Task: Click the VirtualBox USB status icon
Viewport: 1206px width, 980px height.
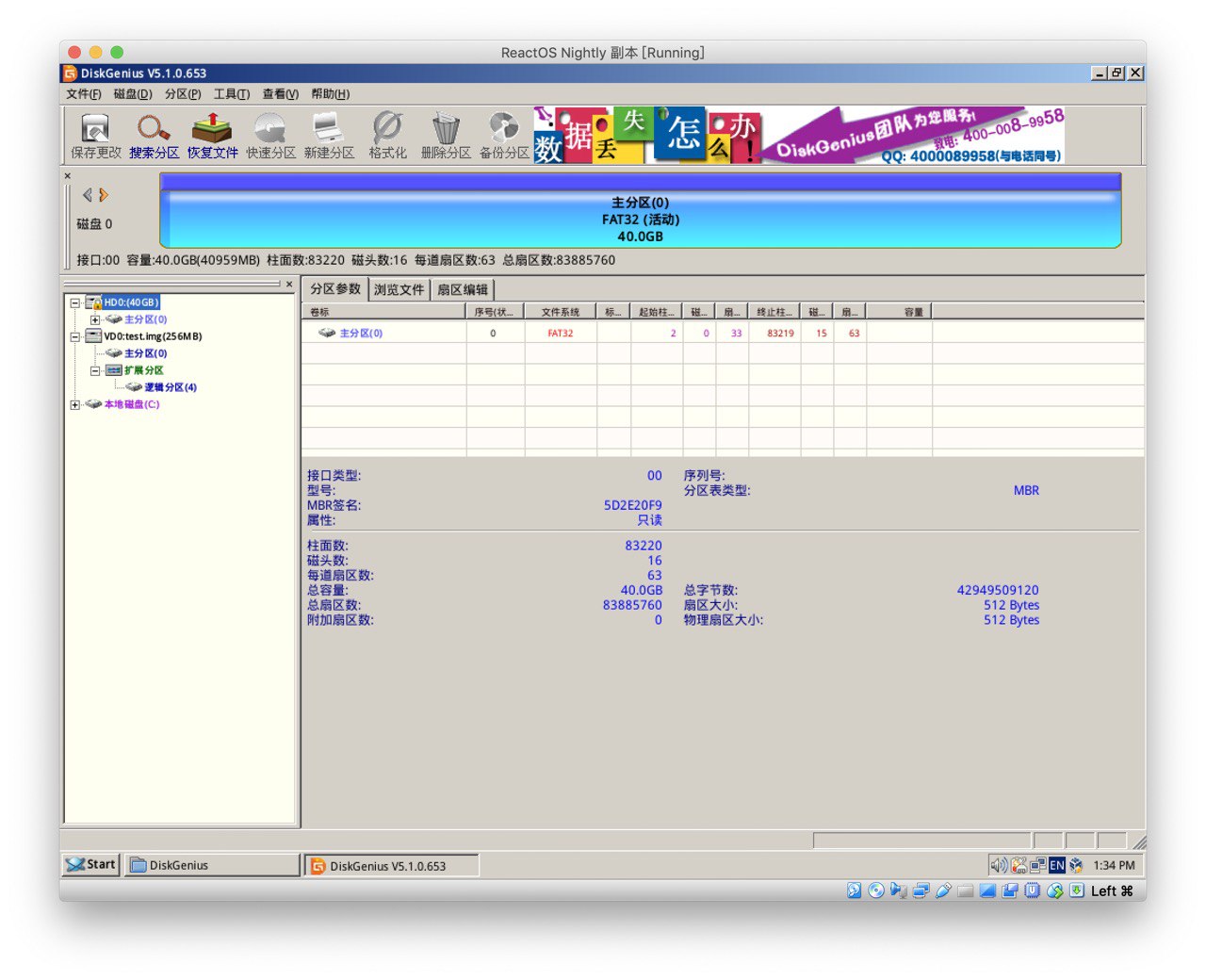Action: pos(943,890)
